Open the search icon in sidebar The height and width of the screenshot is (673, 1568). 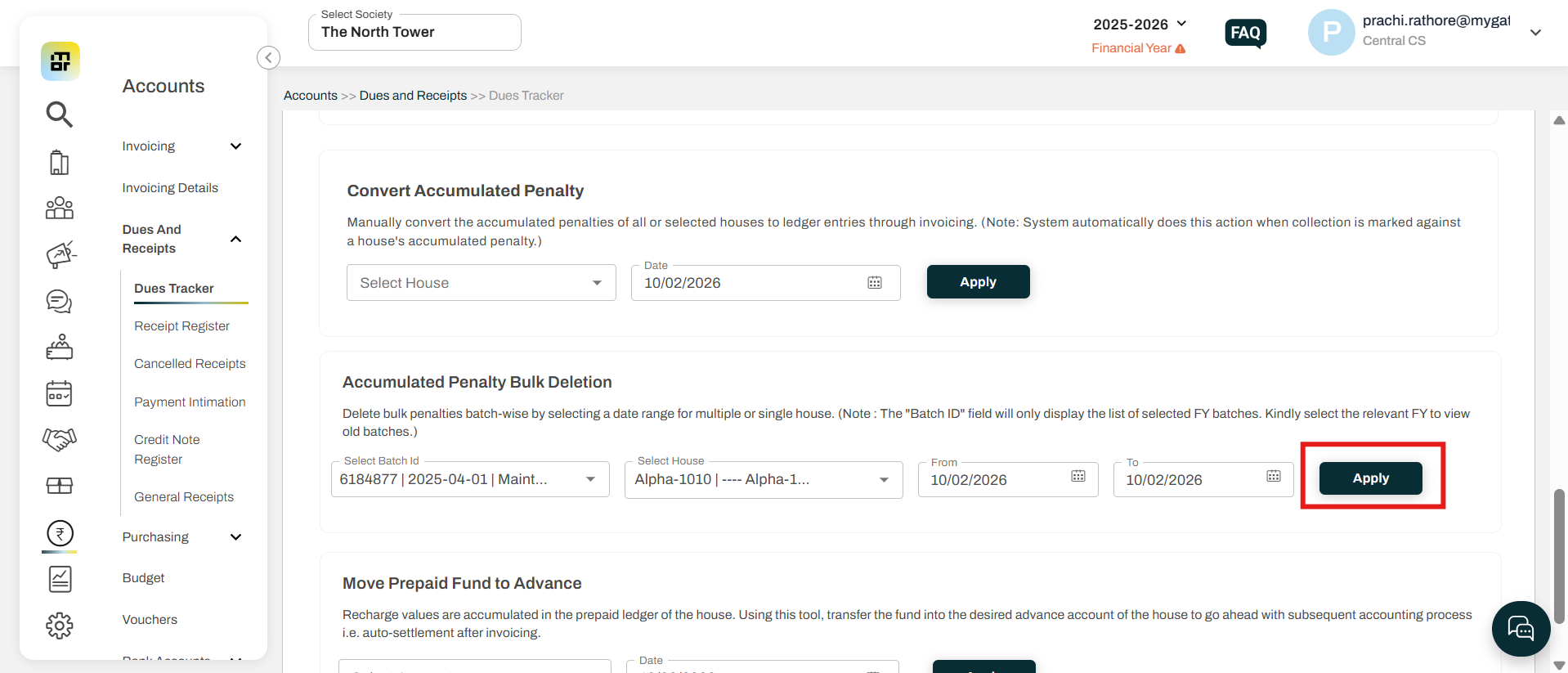pyautogui.click(x=59, y=114)
